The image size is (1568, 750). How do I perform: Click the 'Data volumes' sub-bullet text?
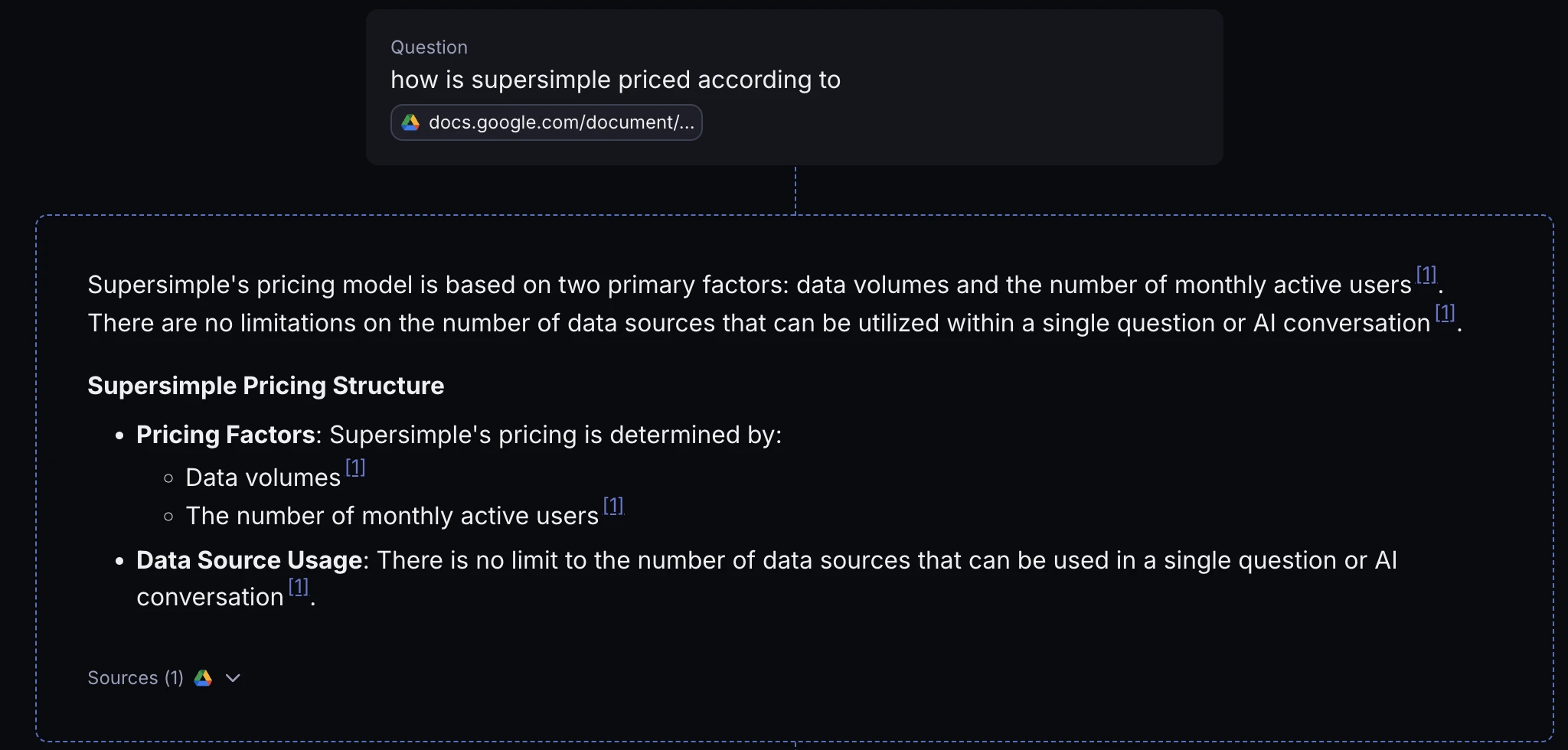click(263, 478)
